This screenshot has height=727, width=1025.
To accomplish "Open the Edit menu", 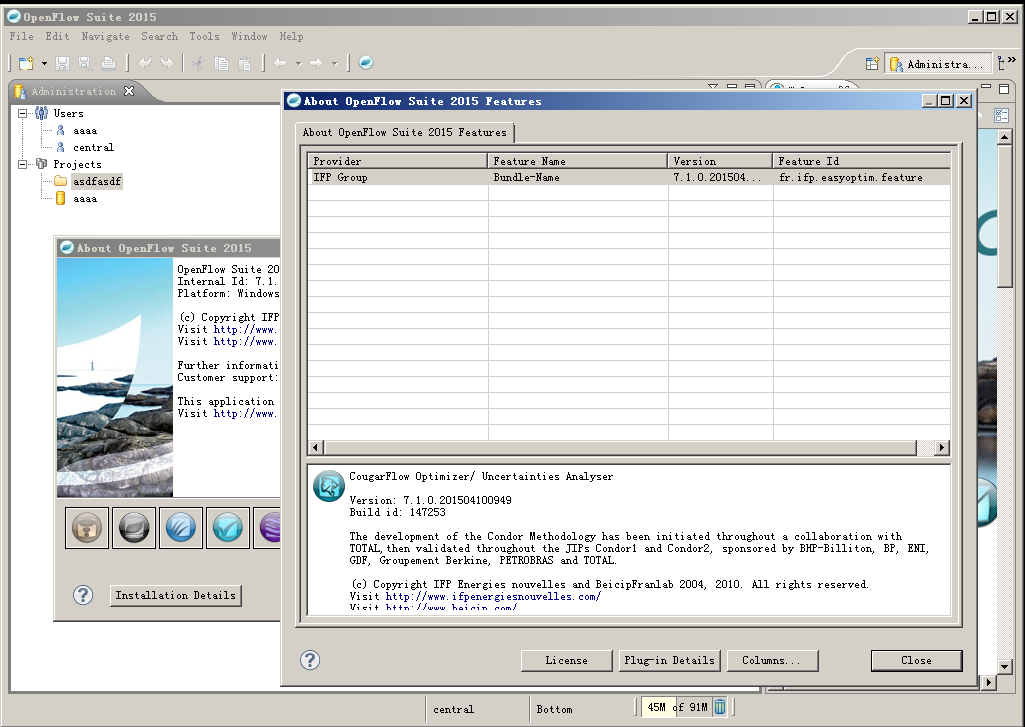I will click(x=57, y=37).
